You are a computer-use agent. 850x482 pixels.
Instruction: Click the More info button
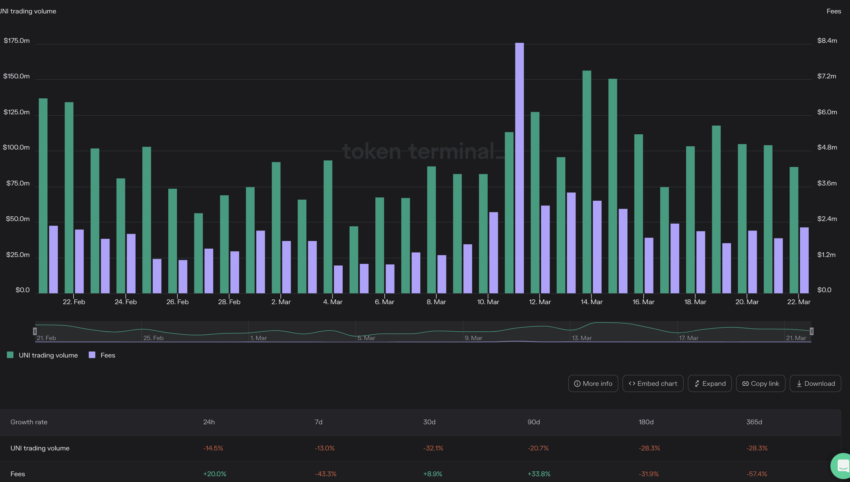tap(592, 383)
